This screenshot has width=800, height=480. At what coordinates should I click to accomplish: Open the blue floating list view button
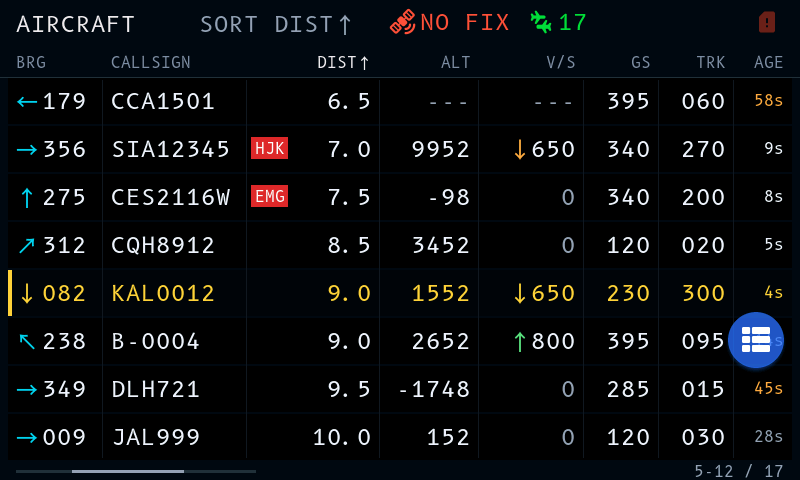point(756,340)
